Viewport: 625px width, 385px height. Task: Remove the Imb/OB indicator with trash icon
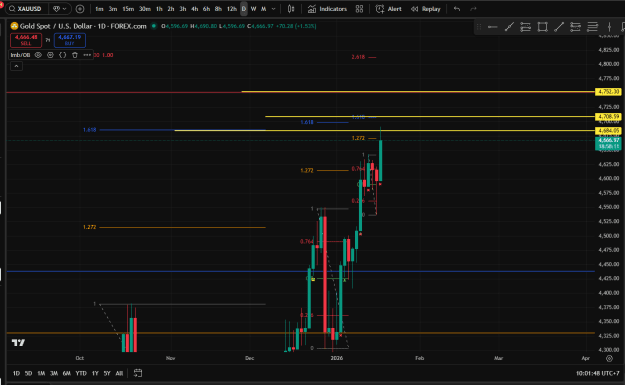point(75,55)
